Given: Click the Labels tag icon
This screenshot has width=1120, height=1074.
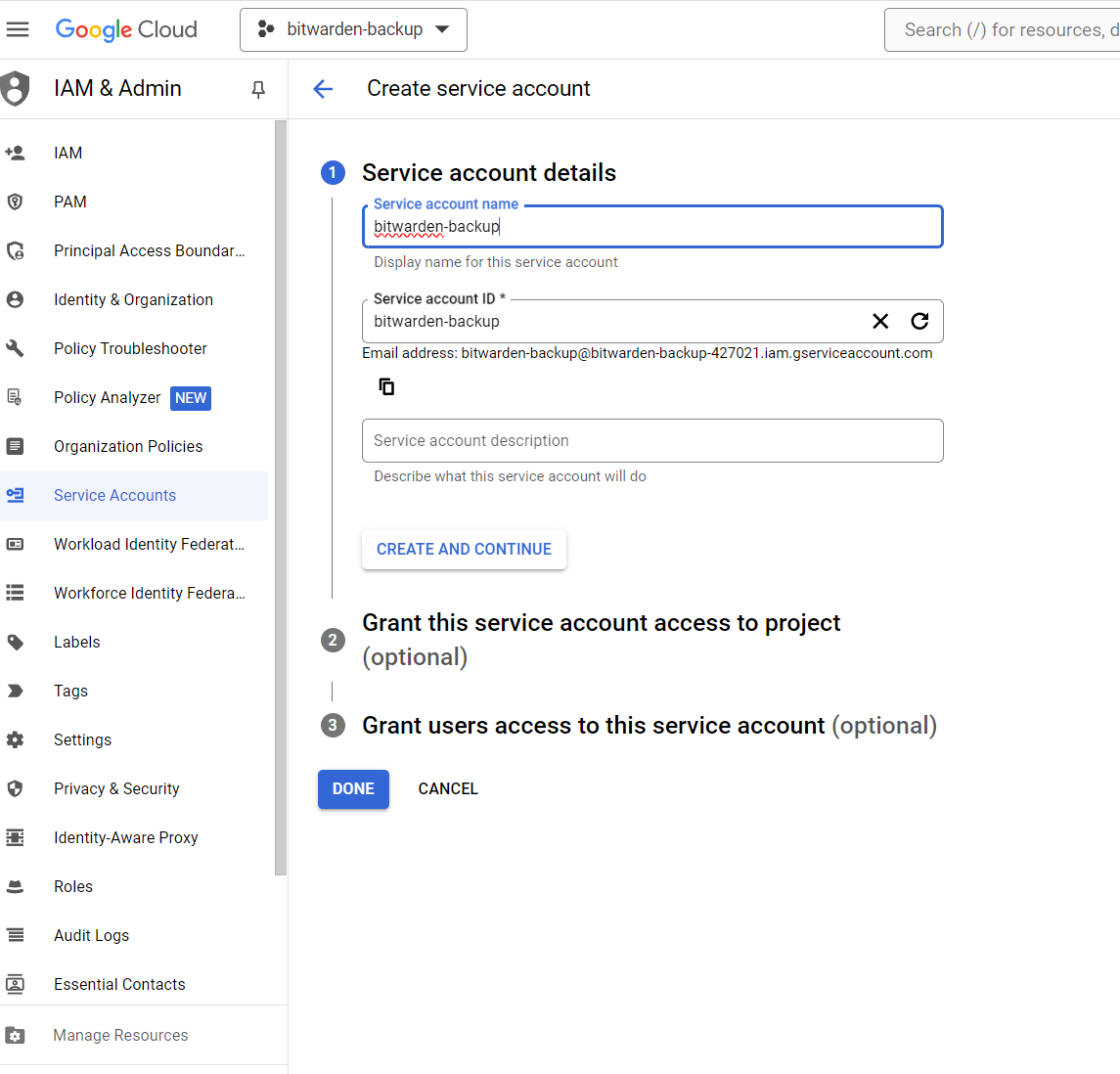Looking at the screenshot, I should coord(15,642).
